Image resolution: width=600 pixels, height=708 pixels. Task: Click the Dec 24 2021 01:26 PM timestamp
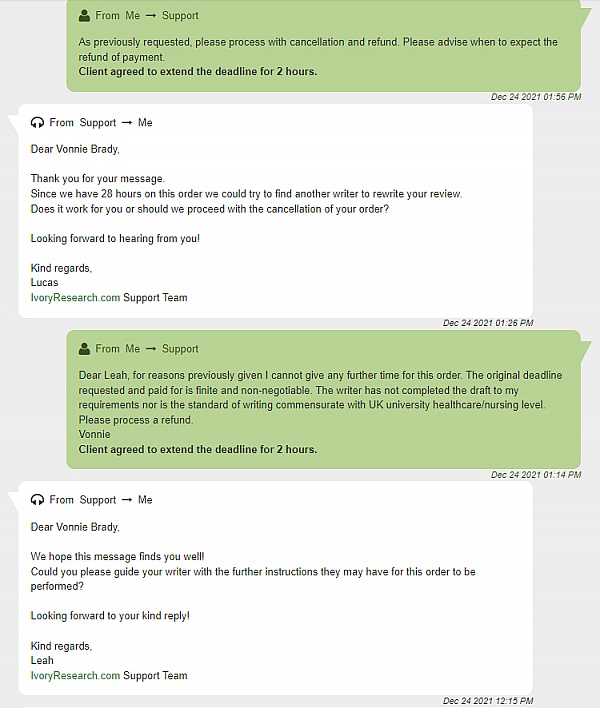488,323
